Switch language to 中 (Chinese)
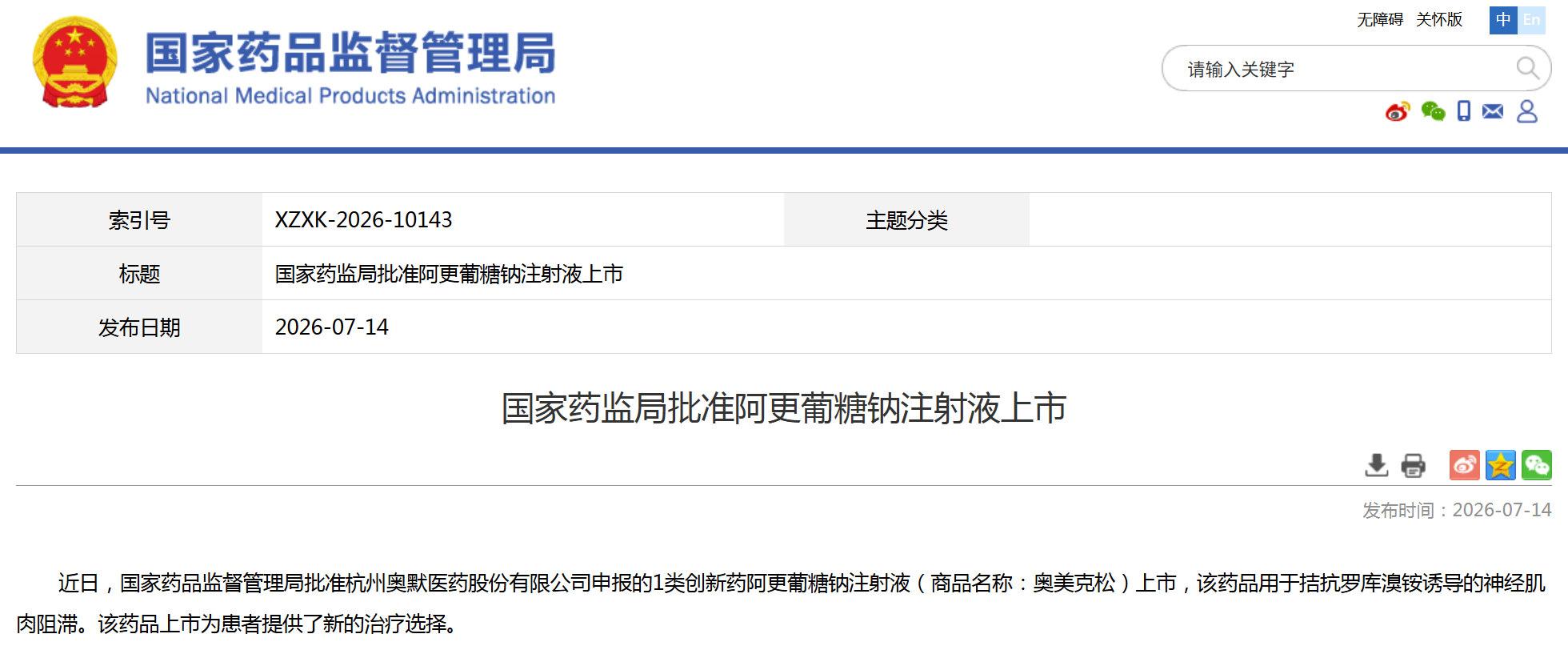This screenshot has width=1568, height=650. (x=1503, y=20)
